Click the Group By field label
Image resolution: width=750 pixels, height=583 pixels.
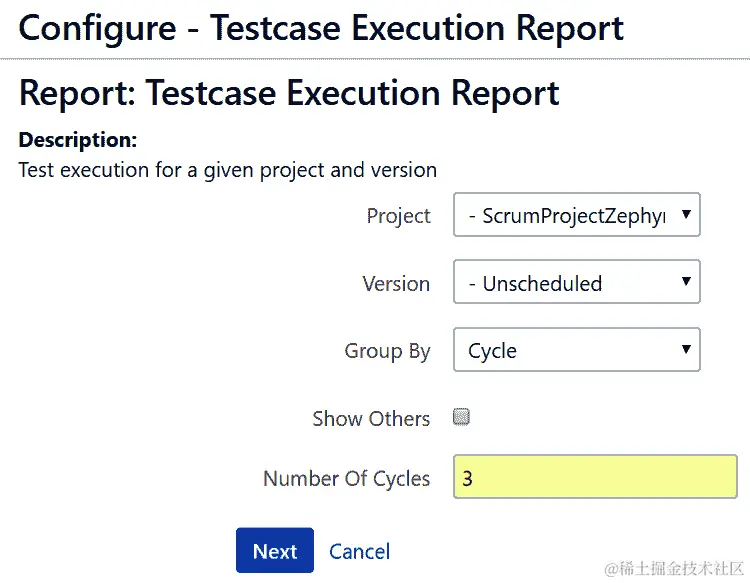[x=387, y=351]
